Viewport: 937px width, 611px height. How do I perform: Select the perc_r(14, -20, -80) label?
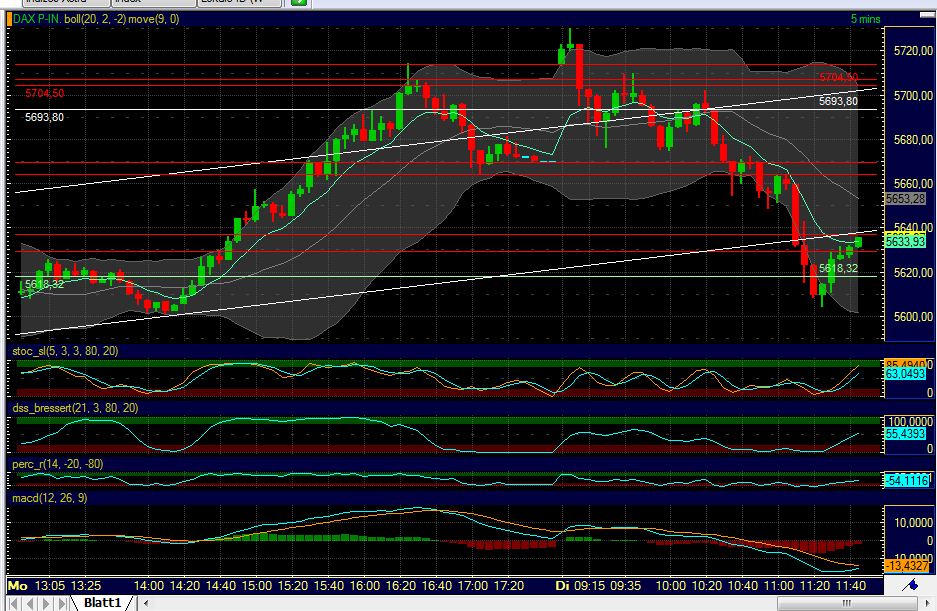(58, 464)
